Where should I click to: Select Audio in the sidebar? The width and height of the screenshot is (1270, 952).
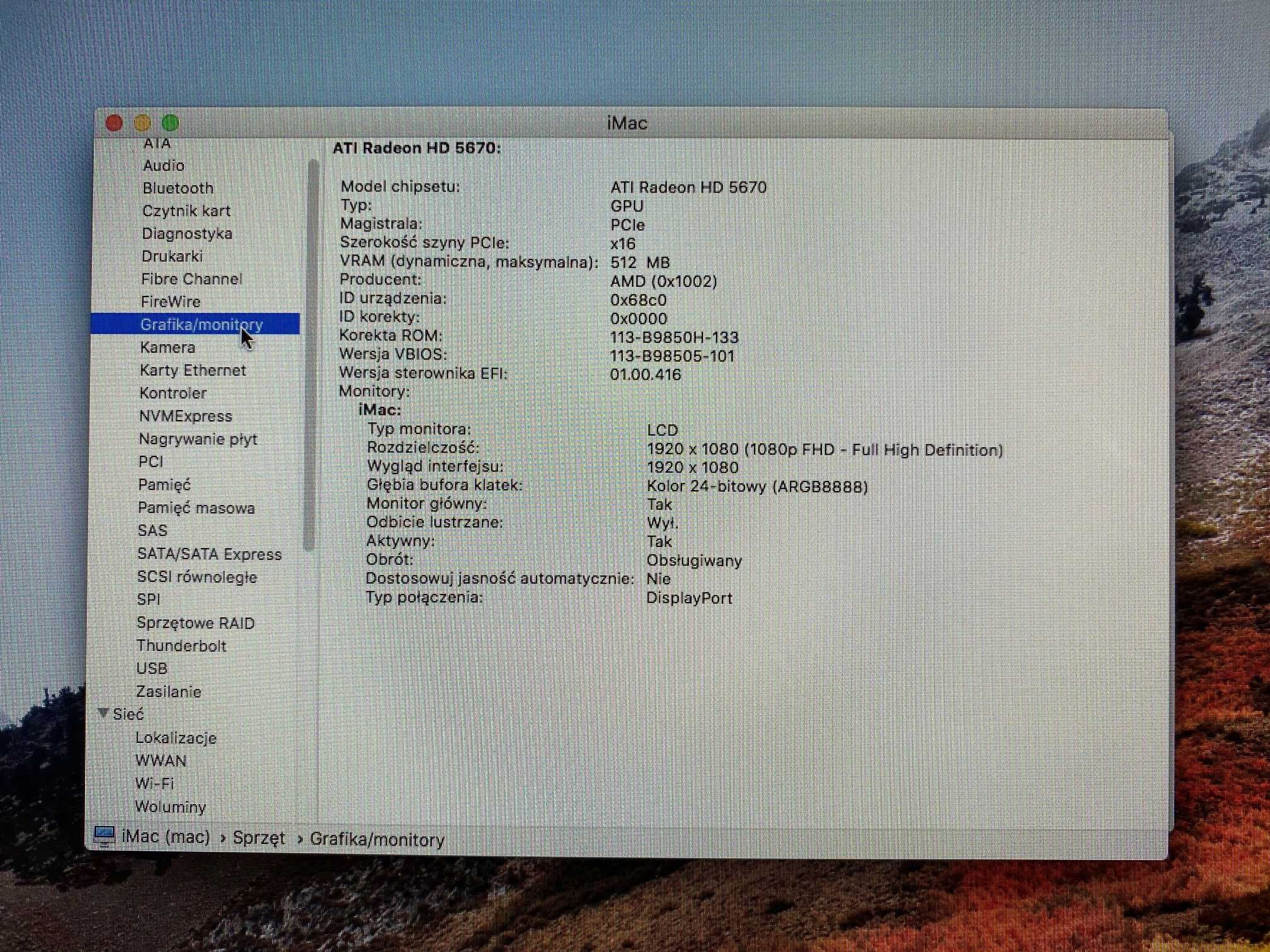pyautogui.click(x=163, y=166)
